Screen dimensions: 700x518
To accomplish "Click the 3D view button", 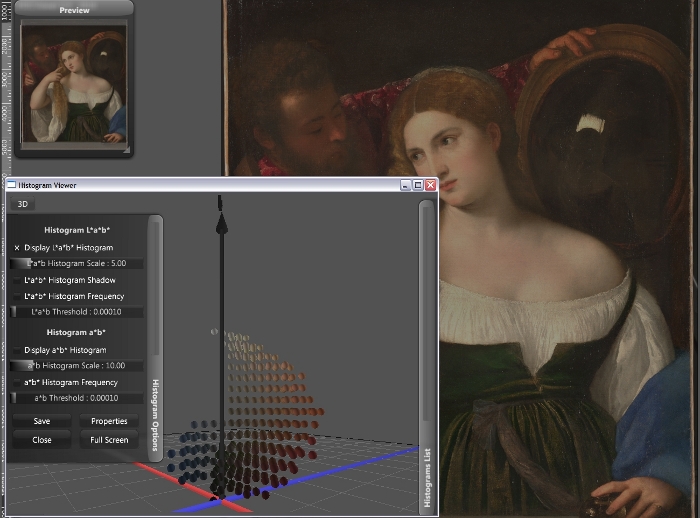I will pos(22,204).
